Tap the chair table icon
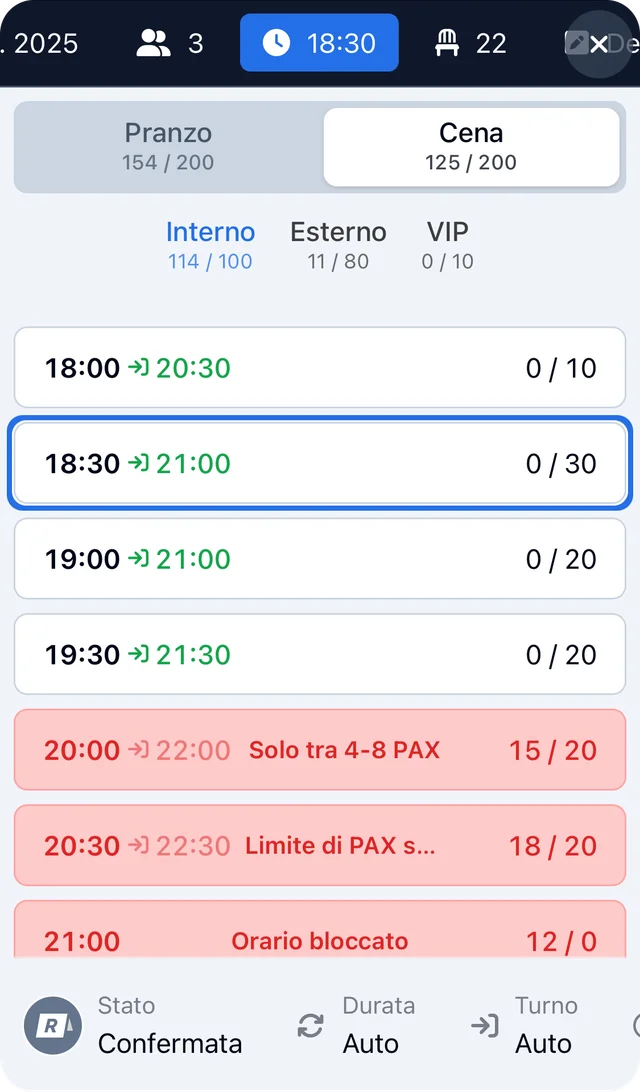This screenshot has height=1092, width=640. coord(447,43)
